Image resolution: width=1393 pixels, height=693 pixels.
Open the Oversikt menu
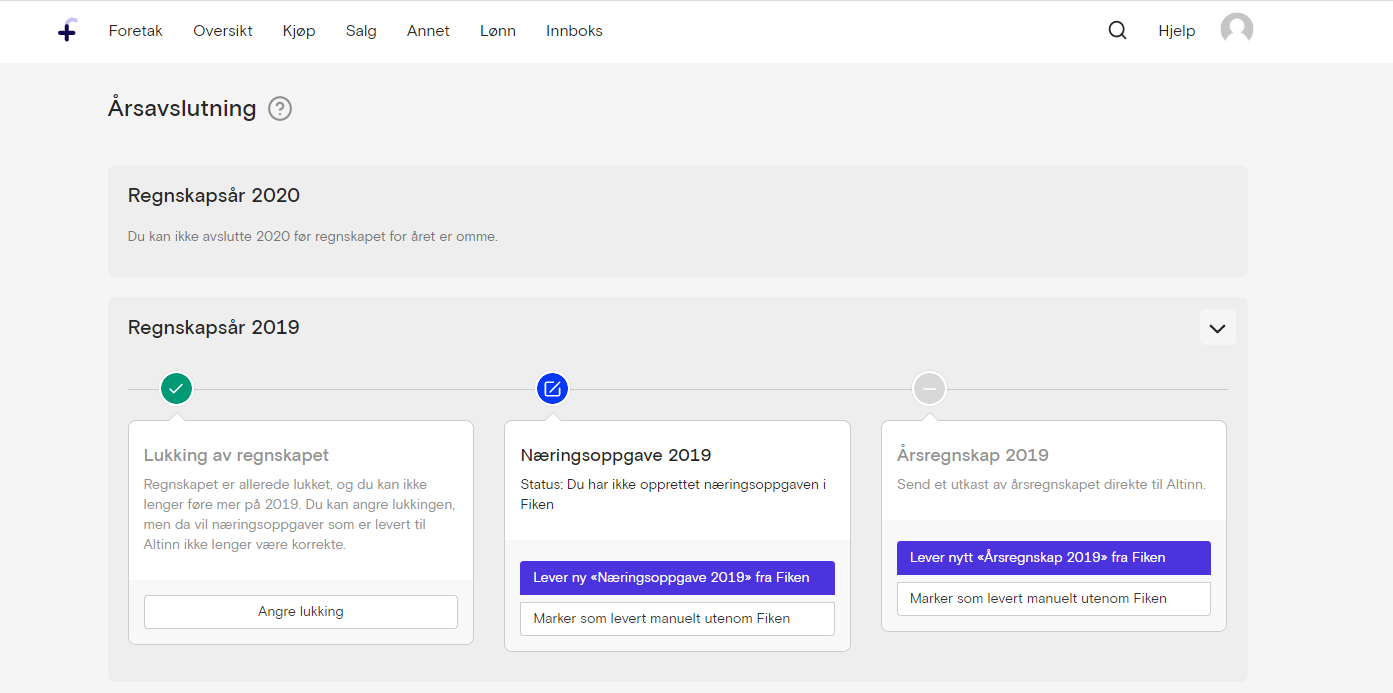[x=223, y=31]
